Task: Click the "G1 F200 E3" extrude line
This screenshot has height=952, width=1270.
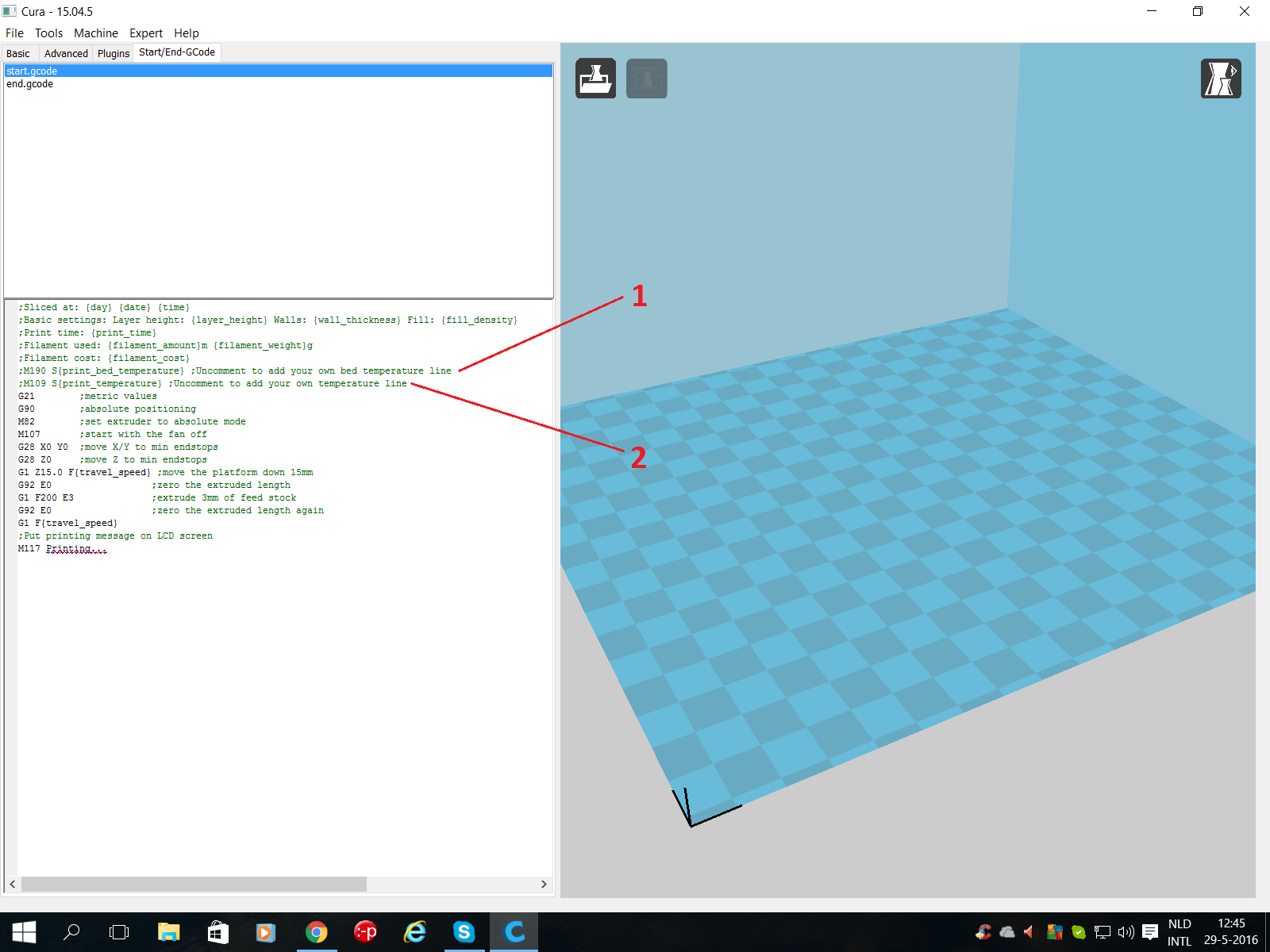Action: (157, 497)
